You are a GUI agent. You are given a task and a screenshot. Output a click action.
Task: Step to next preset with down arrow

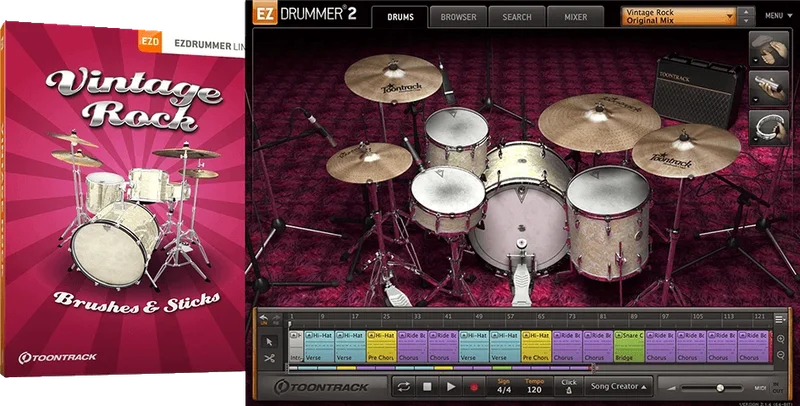747,21
